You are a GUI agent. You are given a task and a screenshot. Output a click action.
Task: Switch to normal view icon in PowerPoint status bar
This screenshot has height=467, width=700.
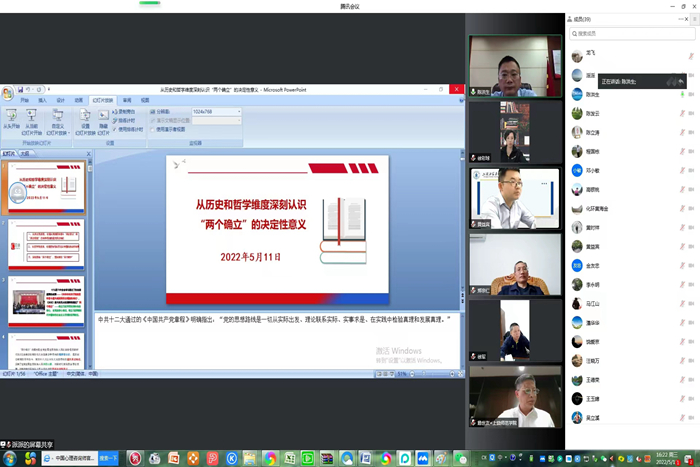pyautogui.click(x=379, y=374)
